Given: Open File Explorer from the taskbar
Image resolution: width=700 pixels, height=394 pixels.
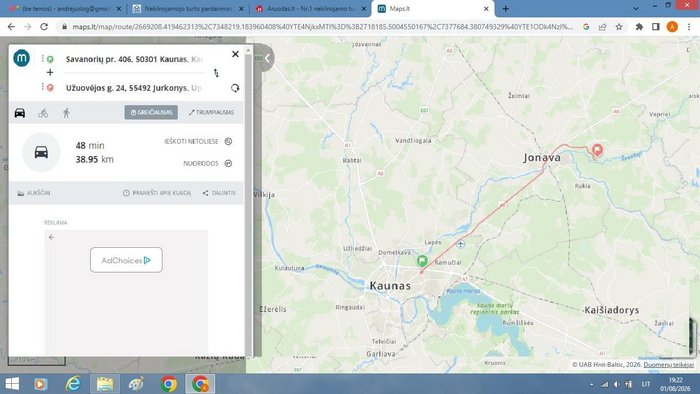Looking at the screenshot, I should [x=105, y=384].
